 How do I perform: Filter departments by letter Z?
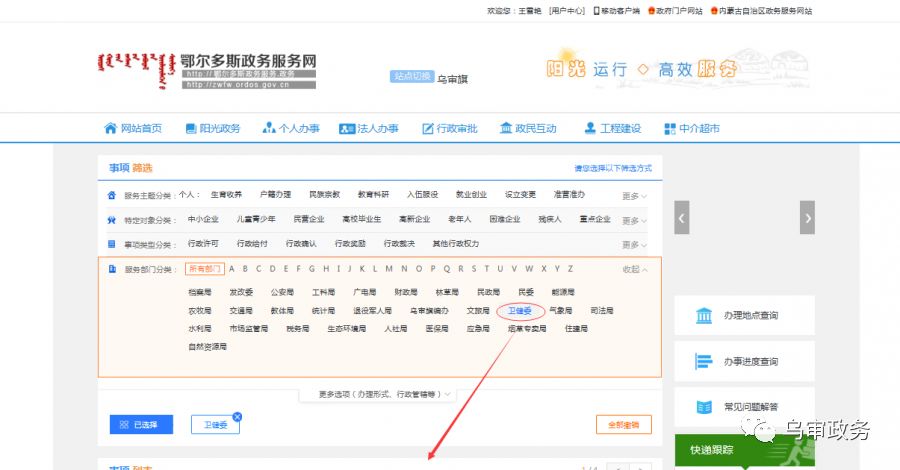click(x=570, y=269)
